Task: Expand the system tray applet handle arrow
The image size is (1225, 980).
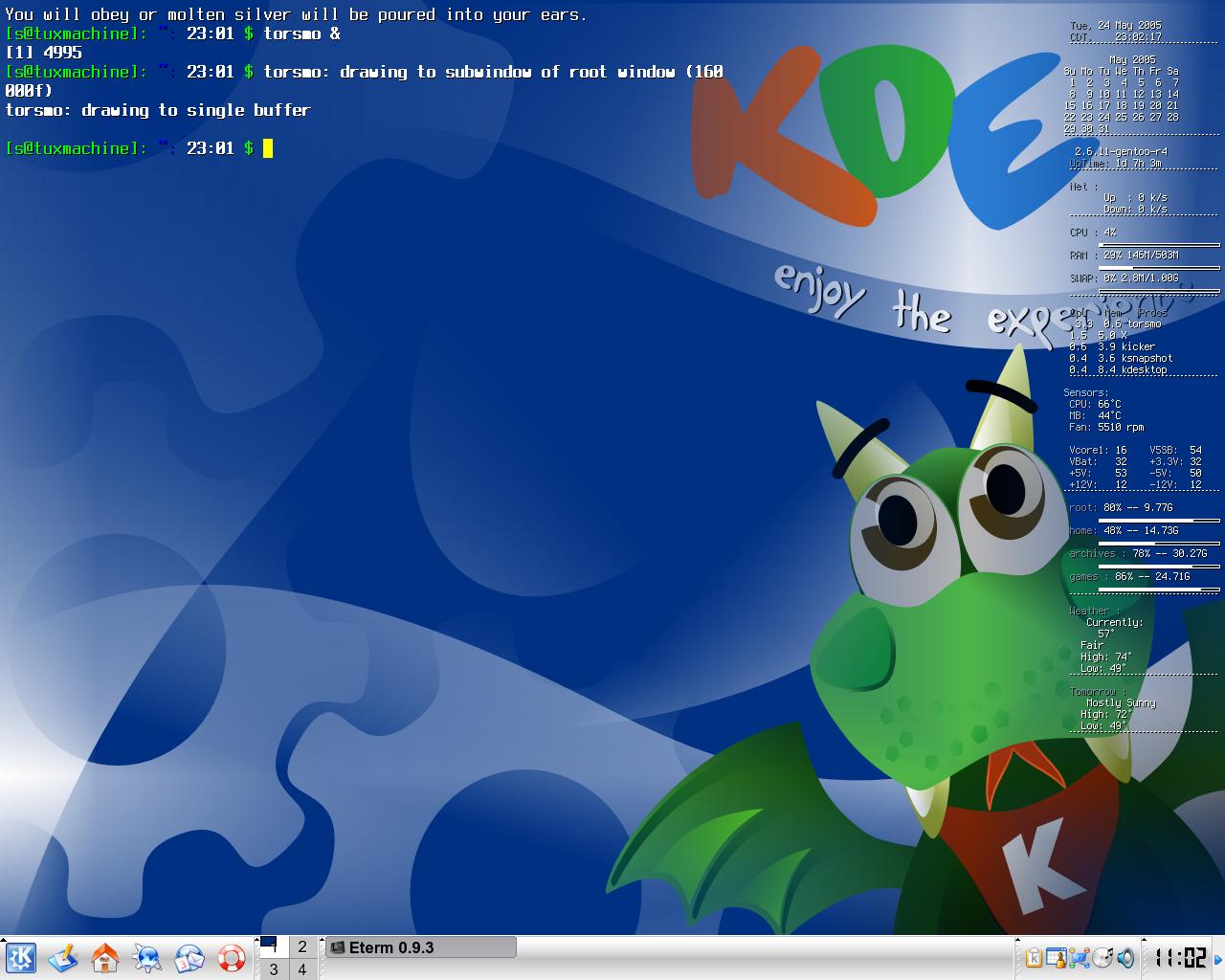Action: tap(1019, 942)
